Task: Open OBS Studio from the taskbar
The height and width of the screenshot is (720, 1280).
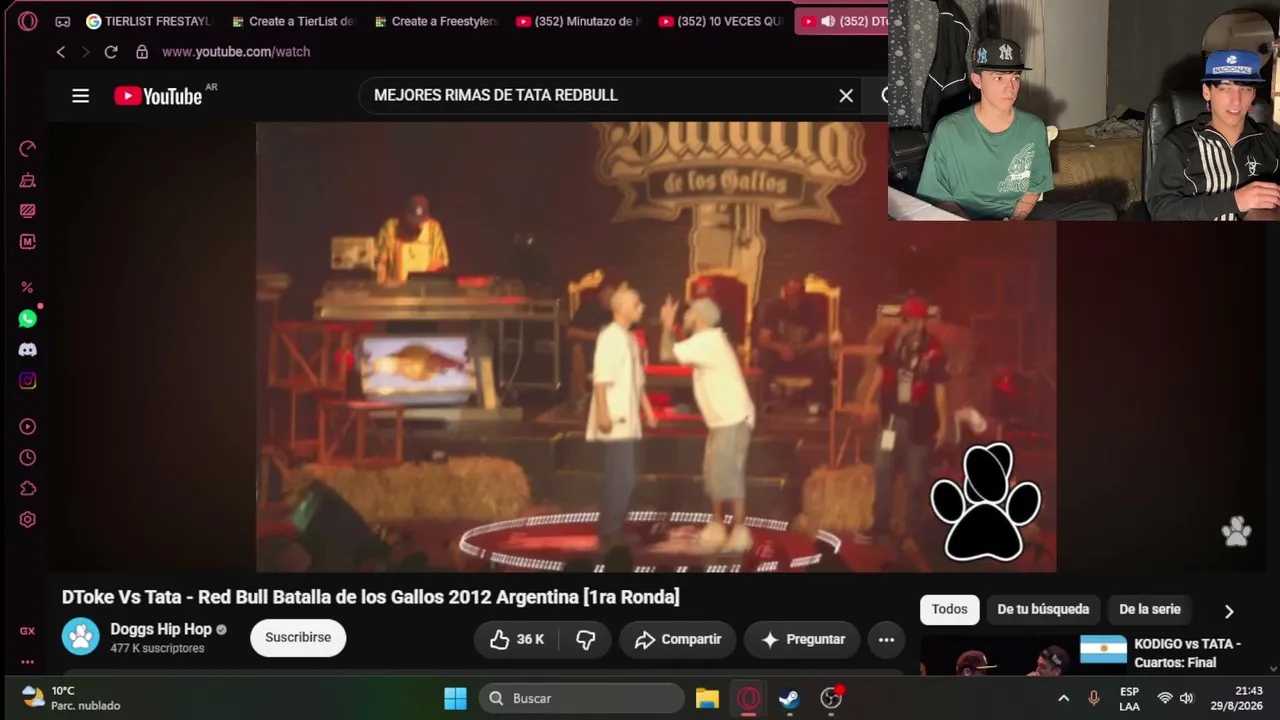Action: [x=831, y=698]
